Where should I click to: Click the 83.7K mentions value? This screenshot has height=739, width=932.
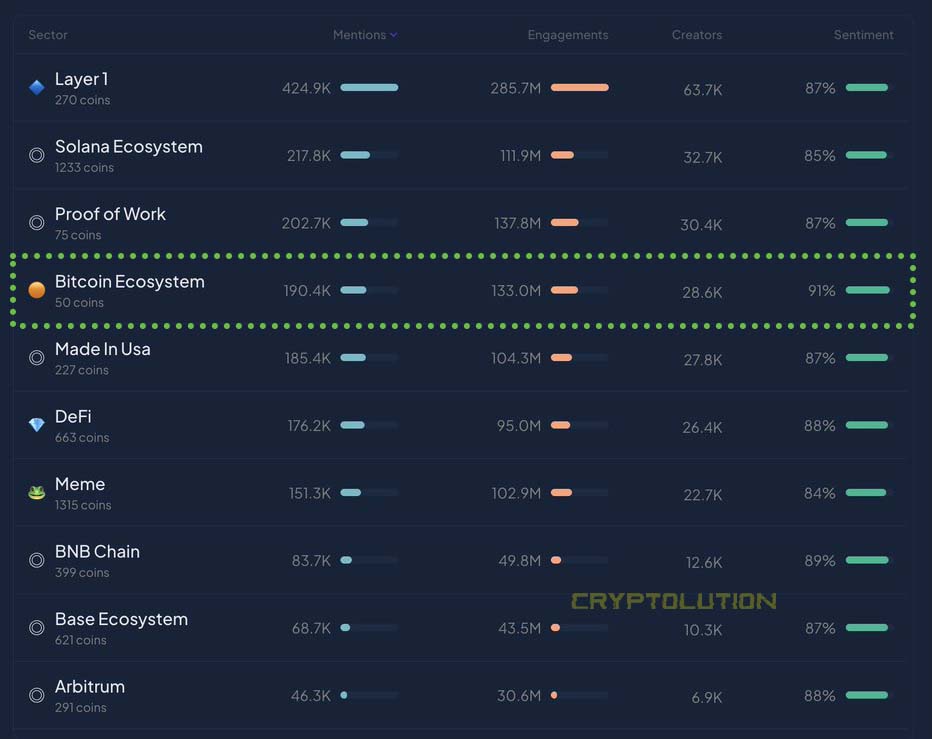pos(311,561)
